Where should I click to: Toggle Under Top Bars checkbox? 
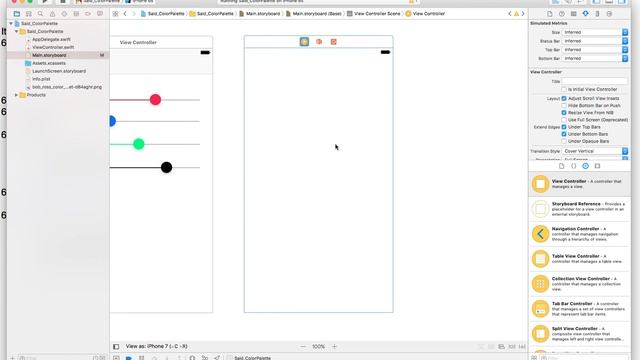point(564,127)
